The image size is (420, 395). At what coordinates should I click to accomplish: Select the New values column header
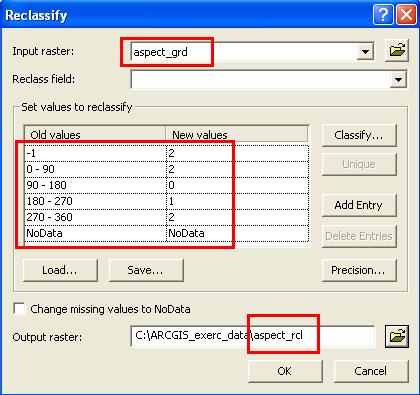point(237,135)
